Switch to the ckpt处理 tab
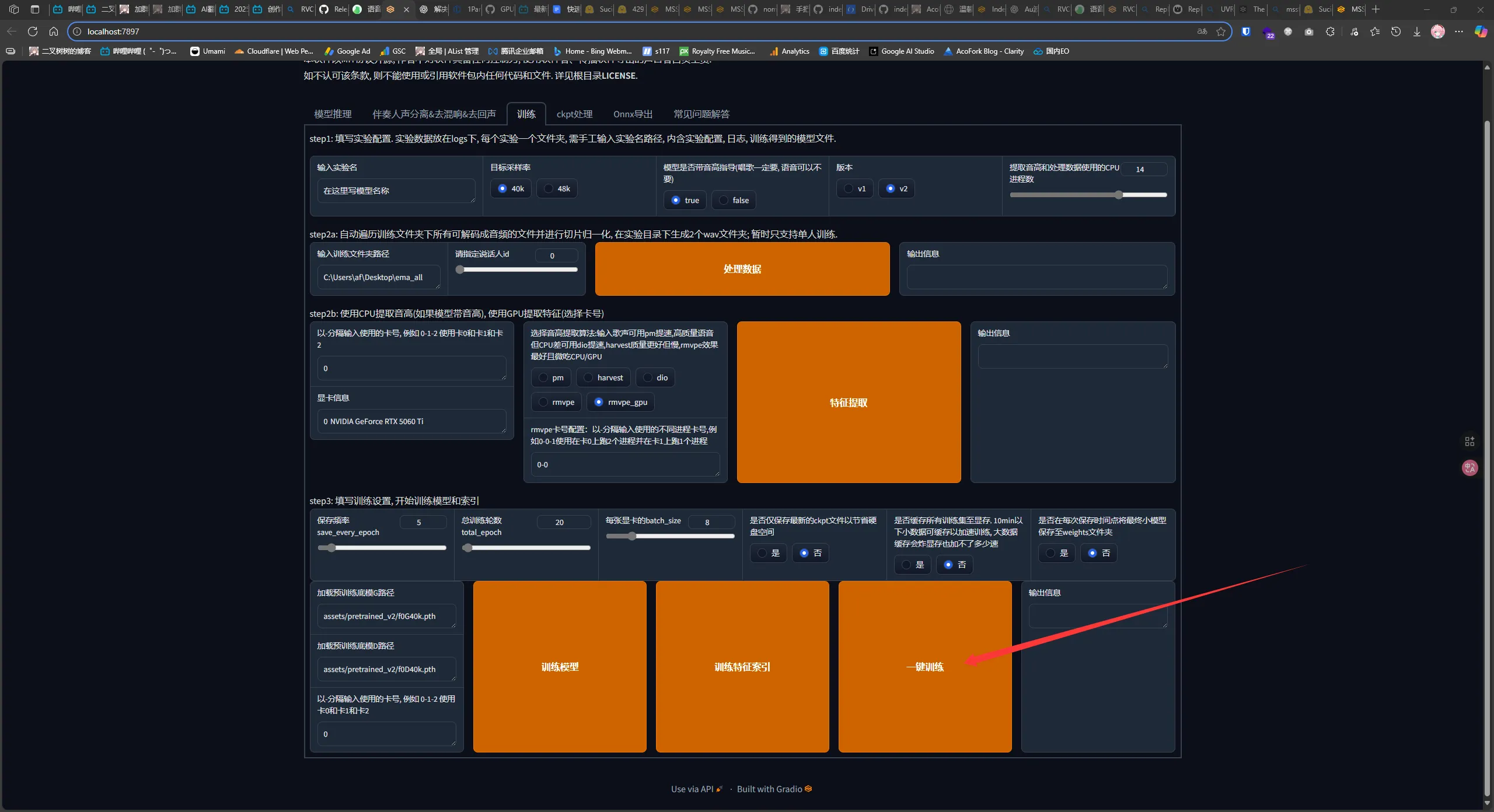The height and width of the screenshot is (812, 1494). (574, 114)
